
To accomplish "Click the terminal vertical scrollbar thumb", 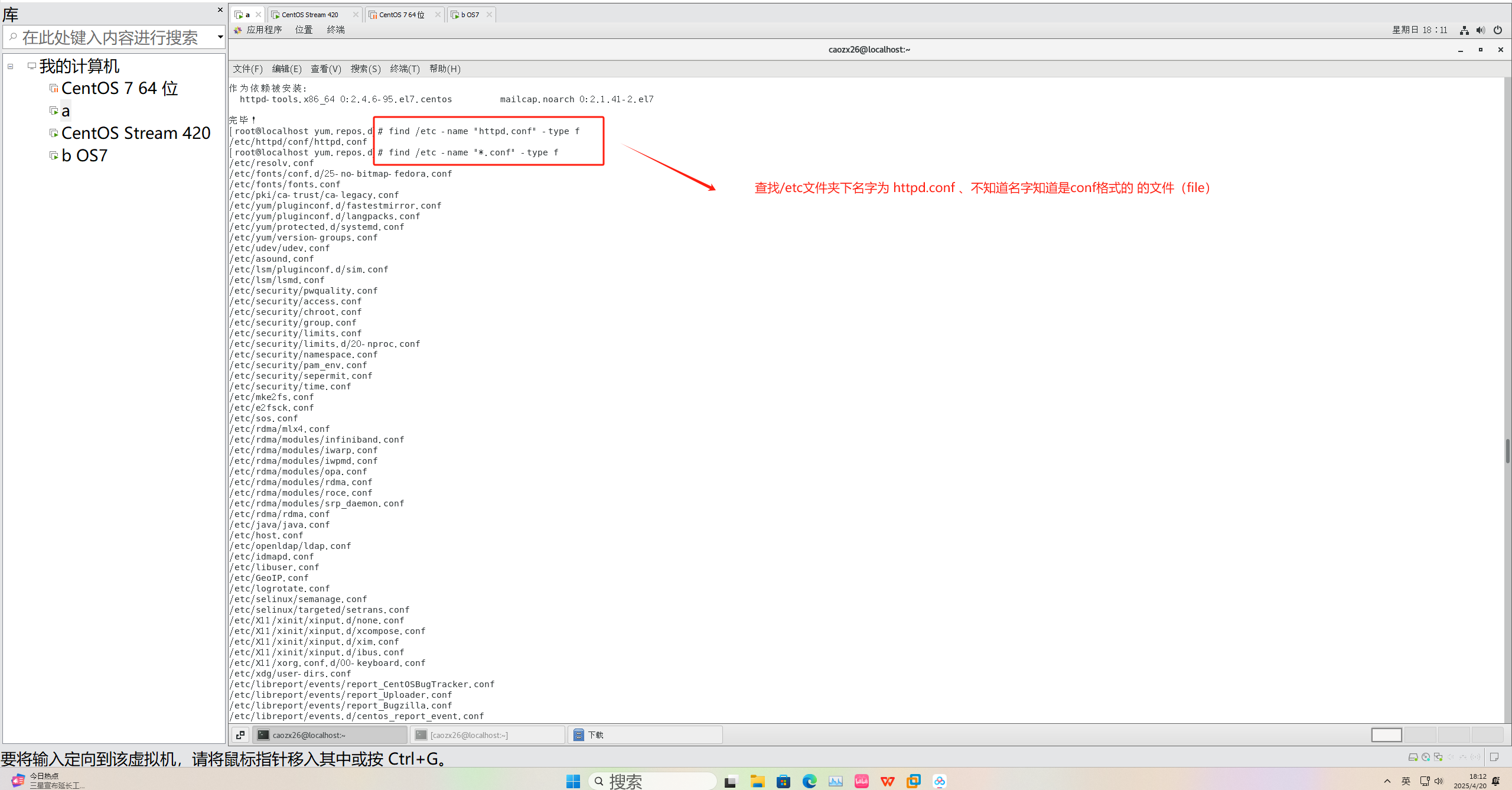I will (x=1507, y=452).
